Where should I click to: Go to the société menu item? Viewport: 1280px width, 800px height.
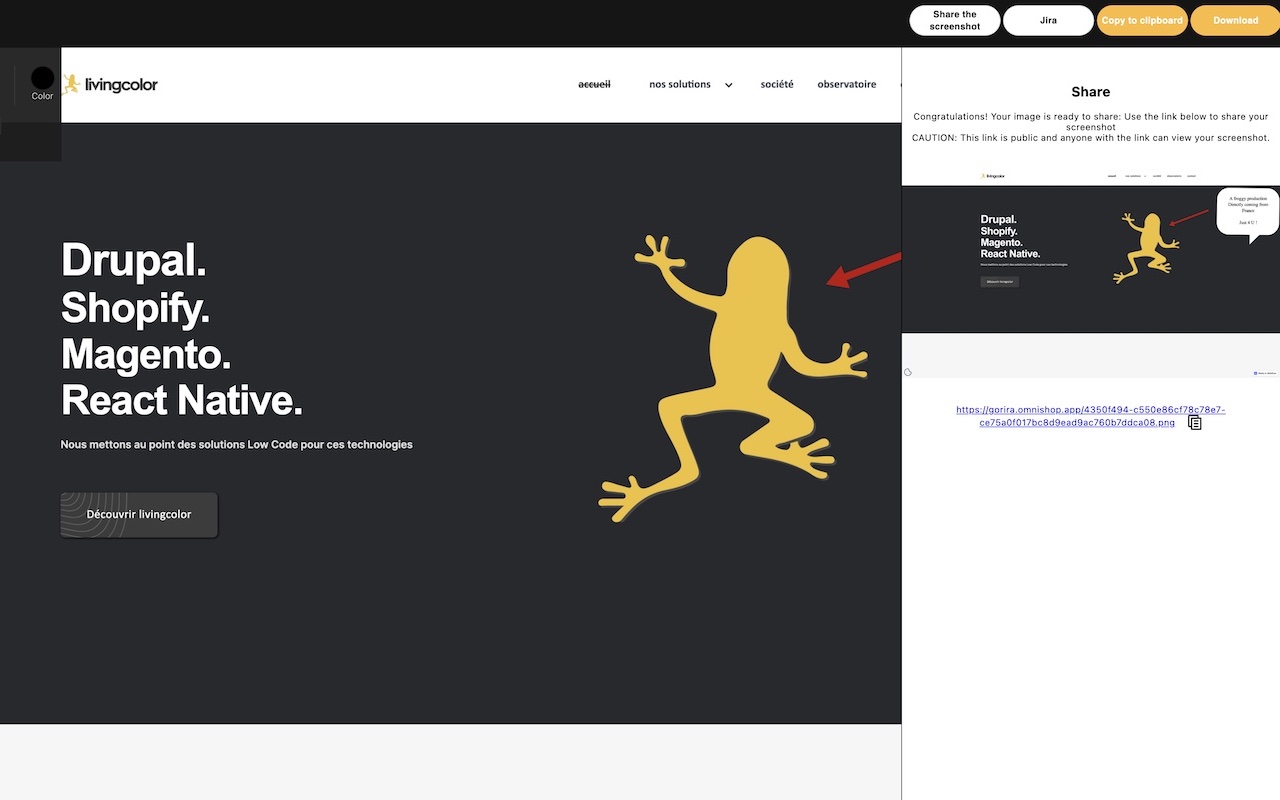[x=777, y=84]
